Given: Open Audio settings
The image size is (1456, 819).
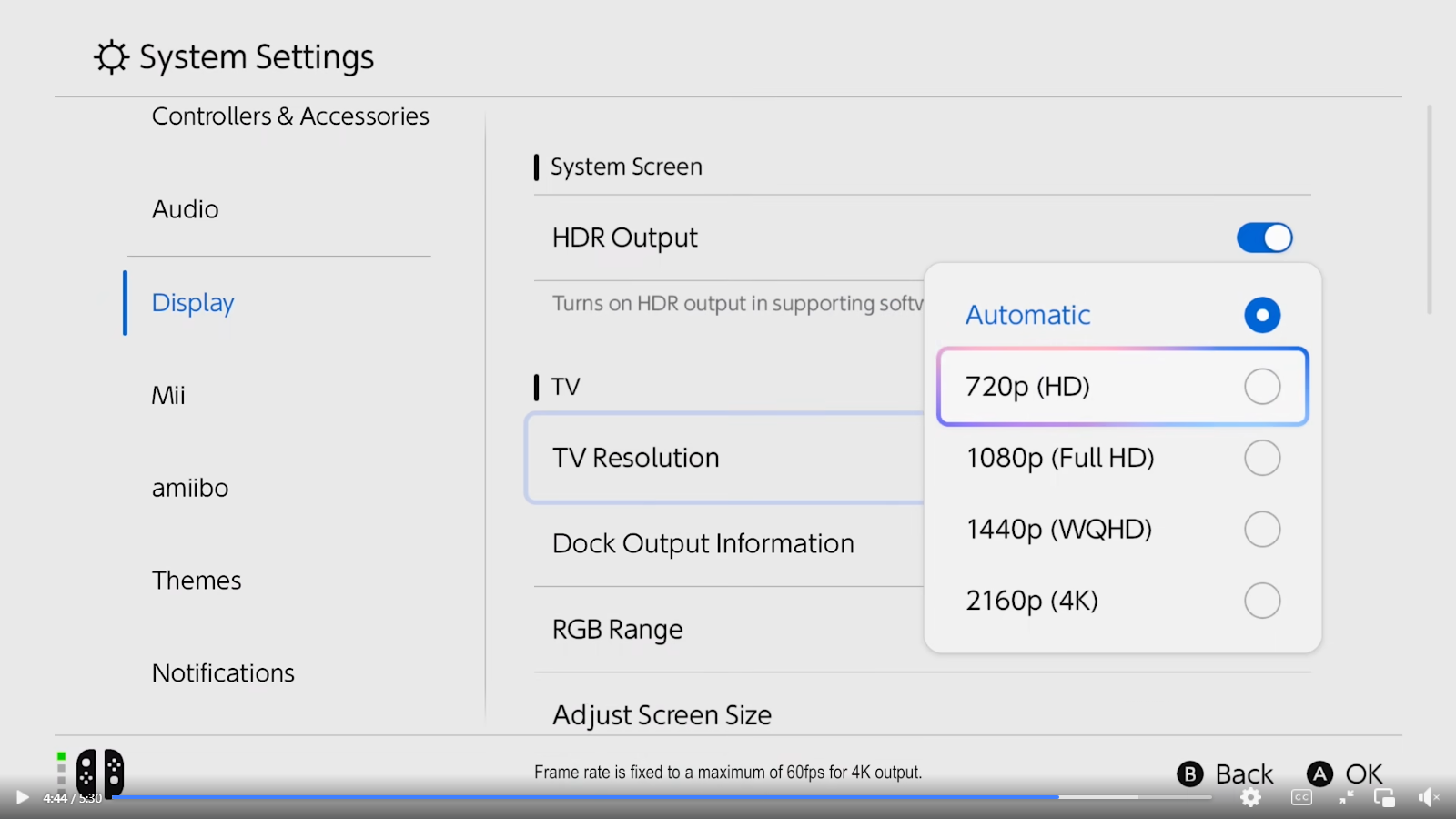Looking at the screenshot, I should click(x=185, y=209).
